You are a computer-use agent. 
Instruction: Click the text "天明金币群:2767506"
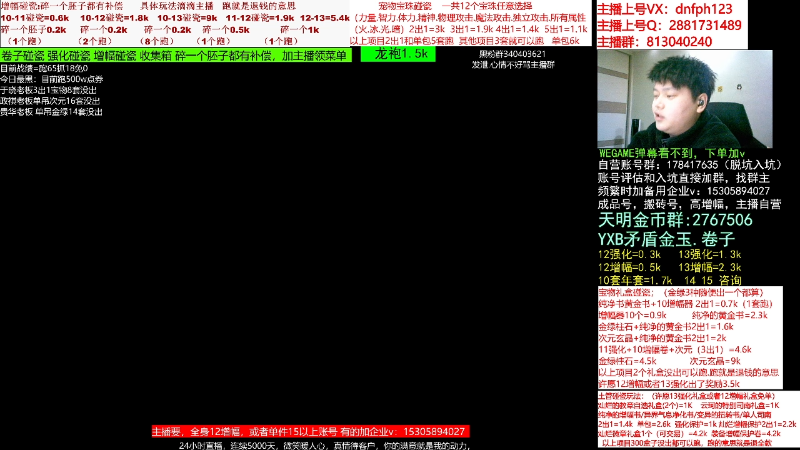point(675,220)
